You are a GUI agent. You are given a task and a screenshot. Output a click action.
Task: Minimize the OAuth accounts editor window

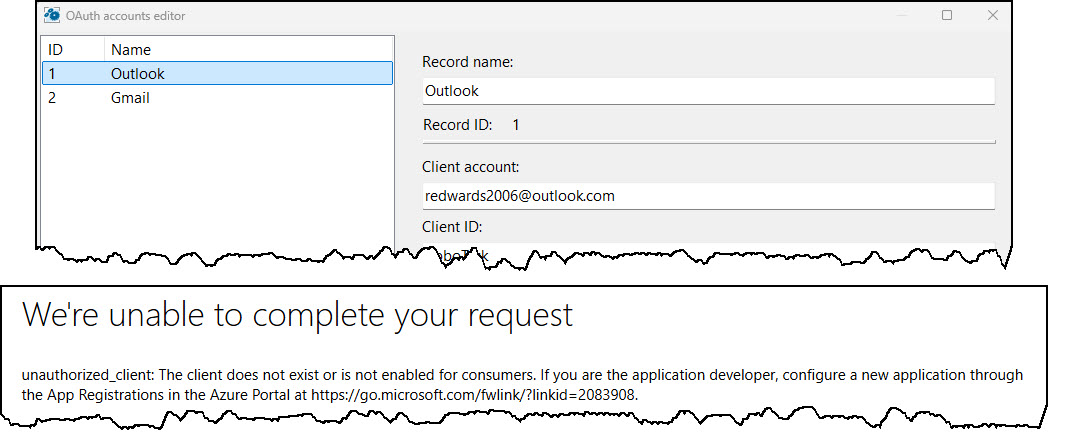[x=902, y=15]
